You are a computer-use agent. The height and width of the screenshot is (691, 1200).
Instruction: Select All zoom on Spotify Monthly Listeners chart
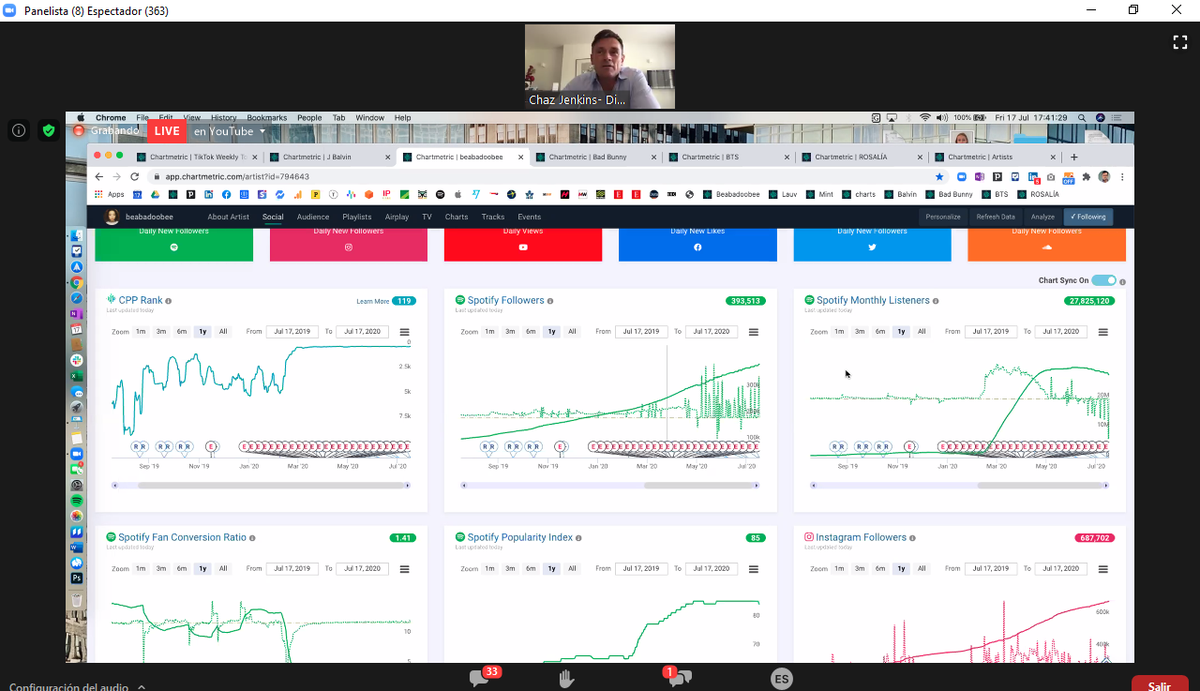pyautogui.click(x=922, y=331)
